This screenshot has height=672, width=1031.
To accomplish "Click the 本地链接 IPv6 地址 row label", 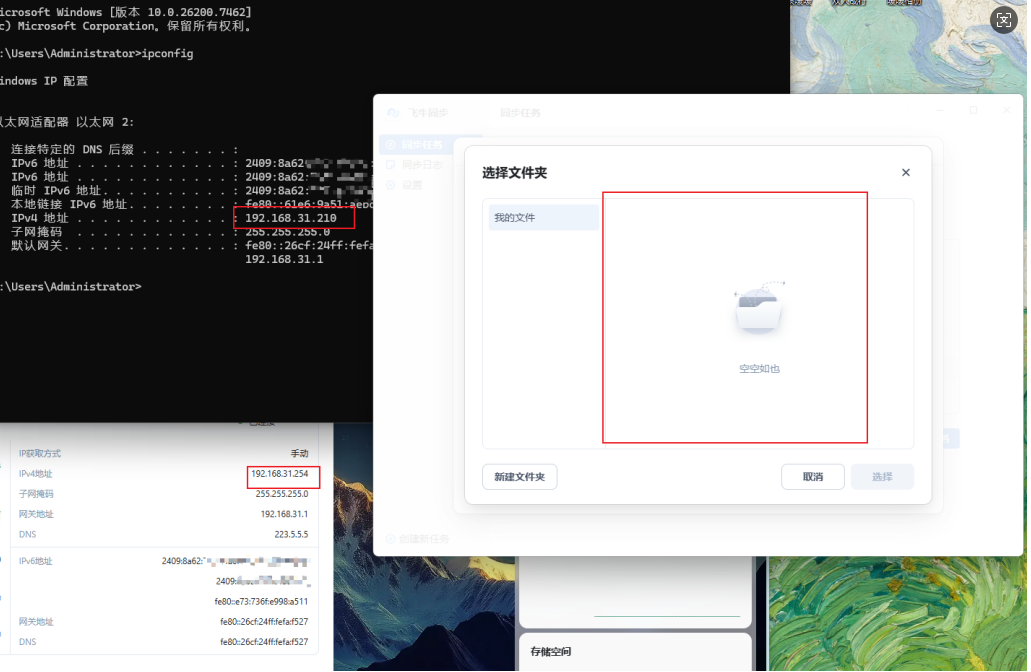I will click(69, 204).
